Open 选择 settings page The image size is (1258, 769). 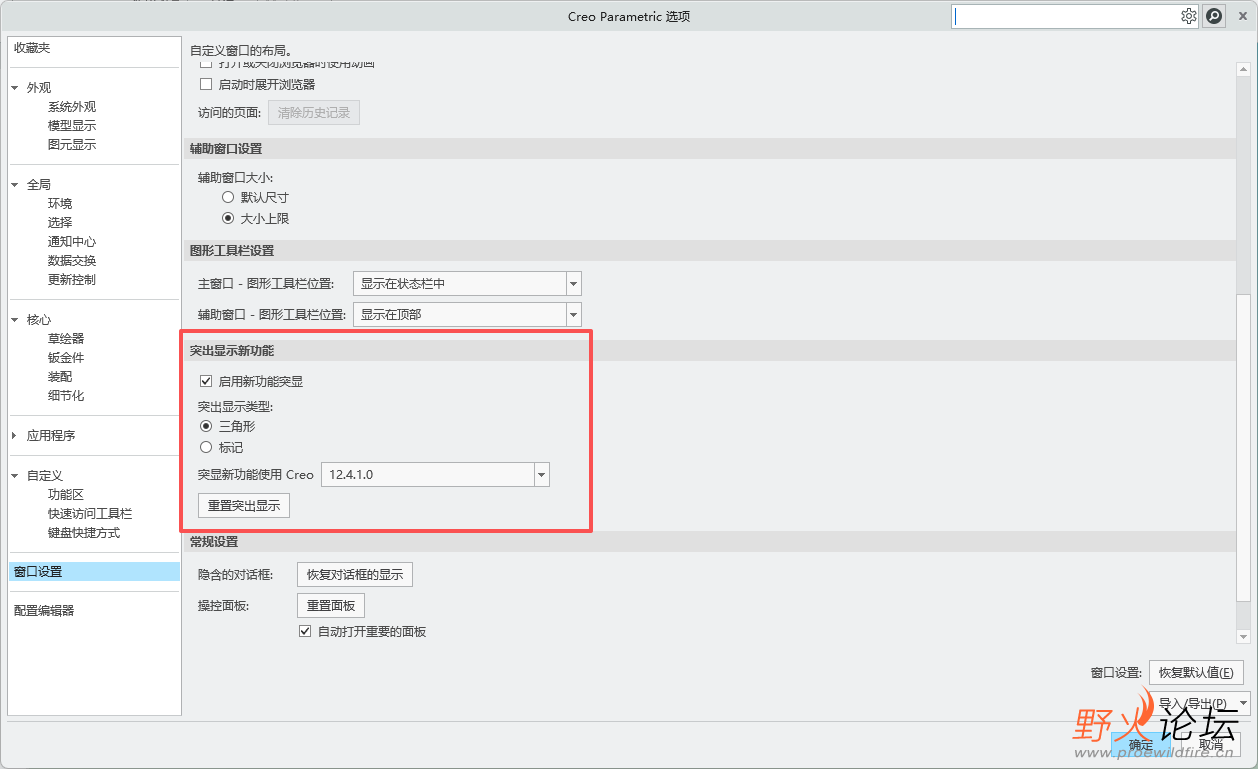point(60,223)
